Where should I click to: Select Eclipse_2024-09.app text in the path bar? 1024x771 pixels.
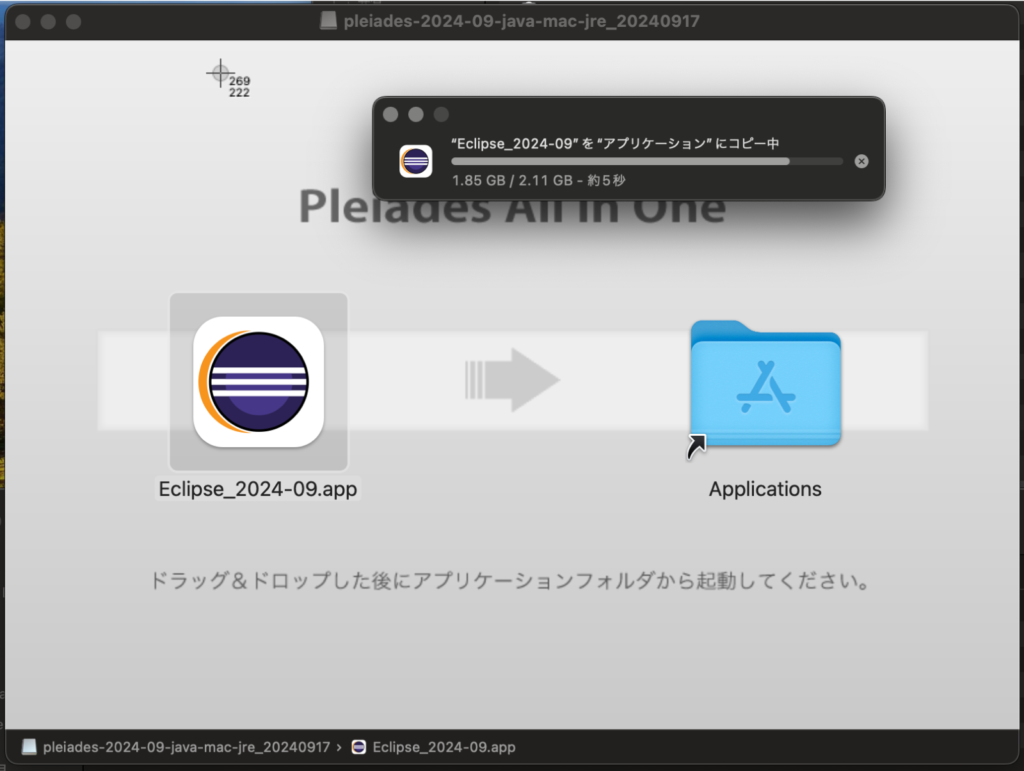pyautogui.click(x=444, y=747)
